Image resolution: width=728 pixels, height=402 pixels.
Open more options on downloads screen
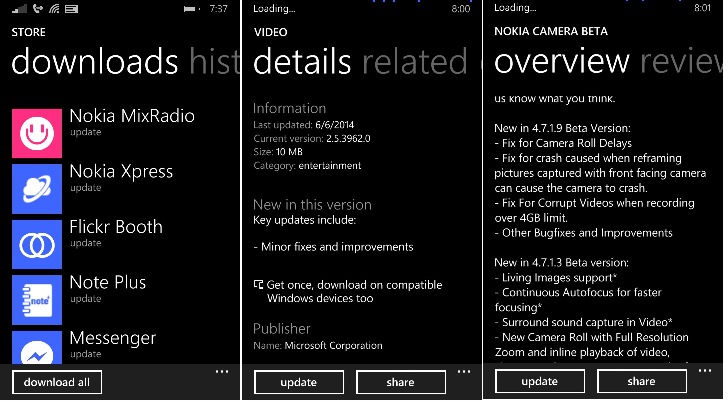[x=222, y=371]
